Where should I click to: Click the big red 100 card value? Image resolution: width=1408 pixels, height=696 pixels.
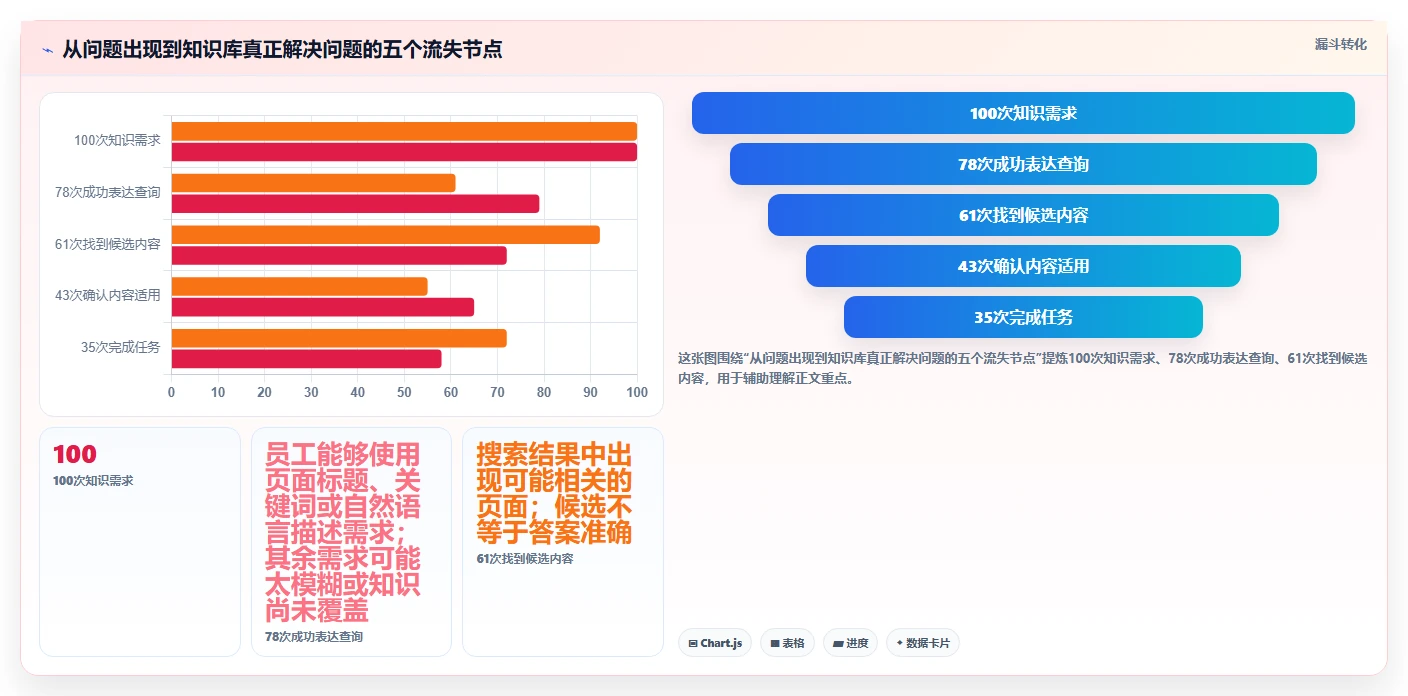point(75,455)
